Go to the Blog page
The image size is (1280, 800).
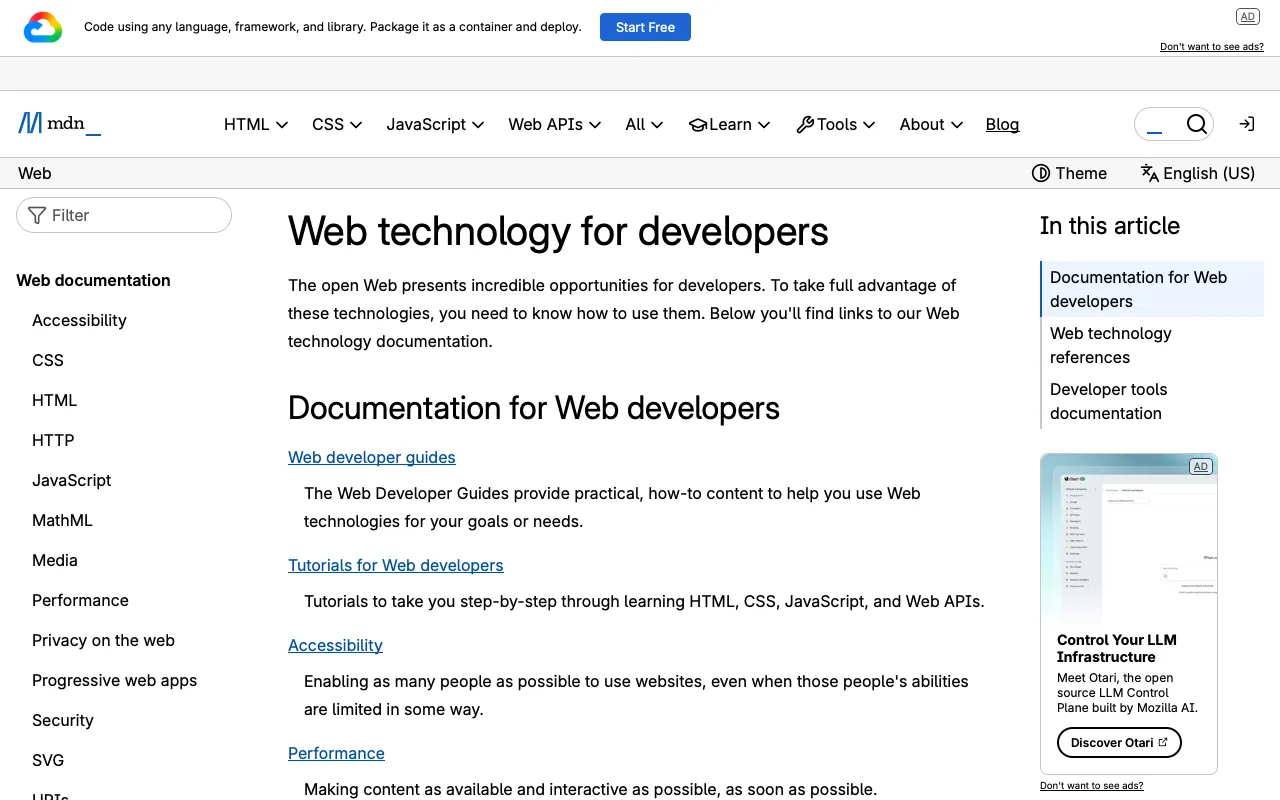[x=1002, y=124]
